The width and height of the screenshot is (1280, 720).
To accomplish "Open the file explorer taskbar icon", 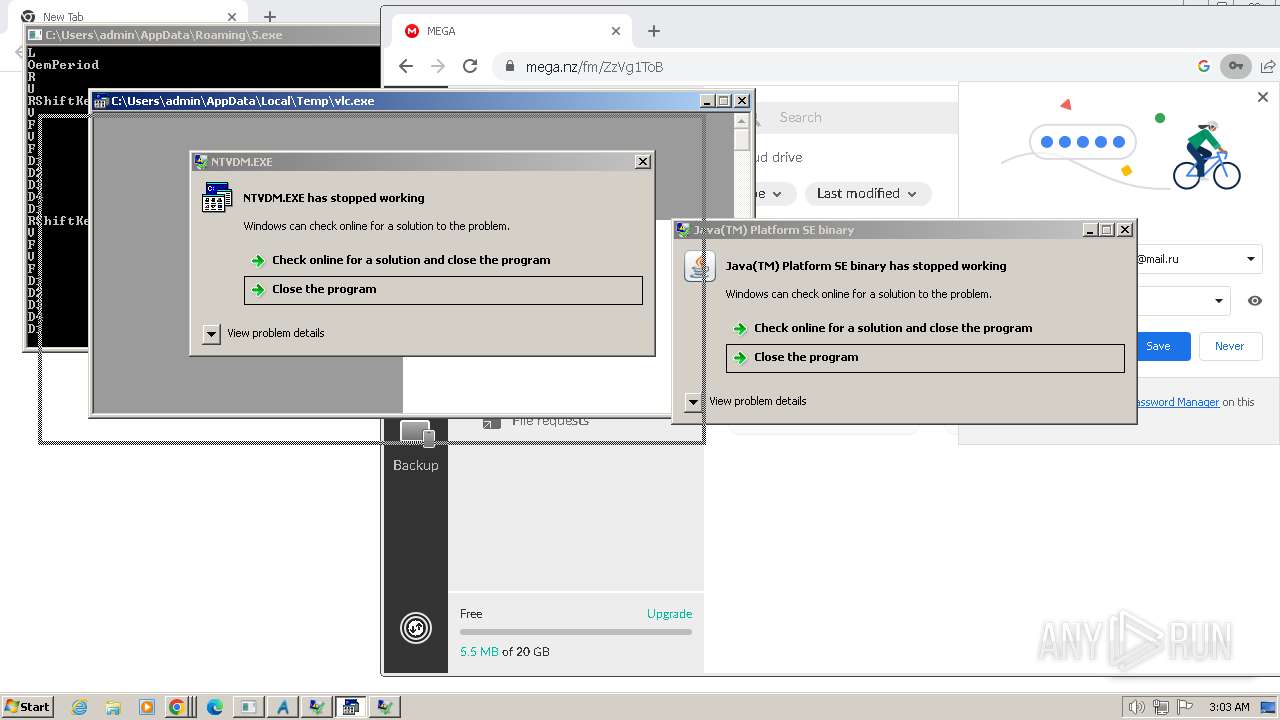I will pyautogui.click(x=113, y=707).
